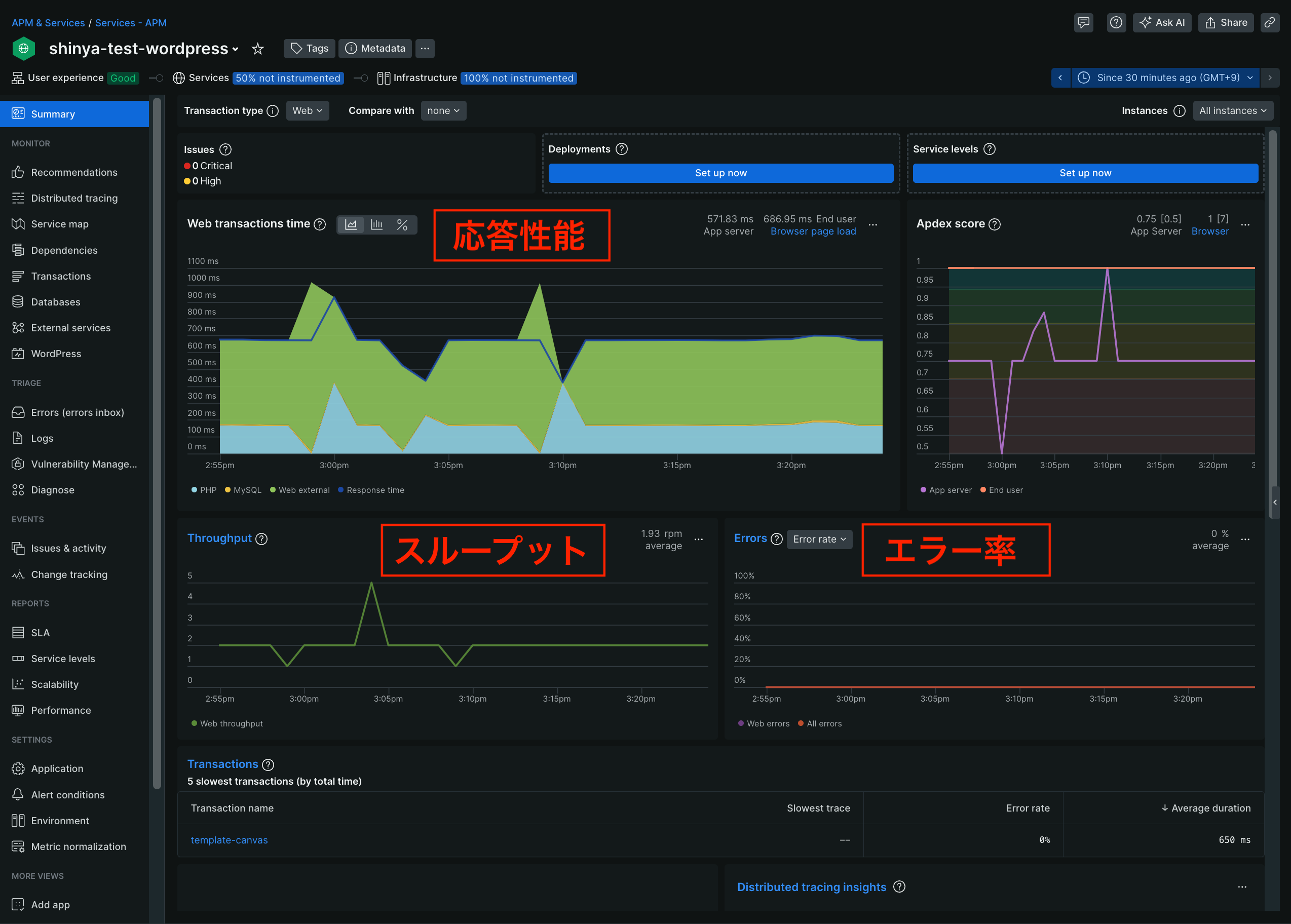Viewport: 1291px width, 924px height.
Task: Hide the Web throughput series
Action: point(226,723)
